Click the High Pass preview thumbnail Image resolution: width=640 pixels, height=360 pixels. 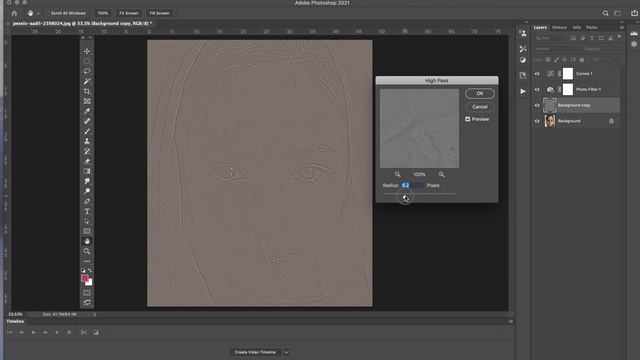[419, 129]
